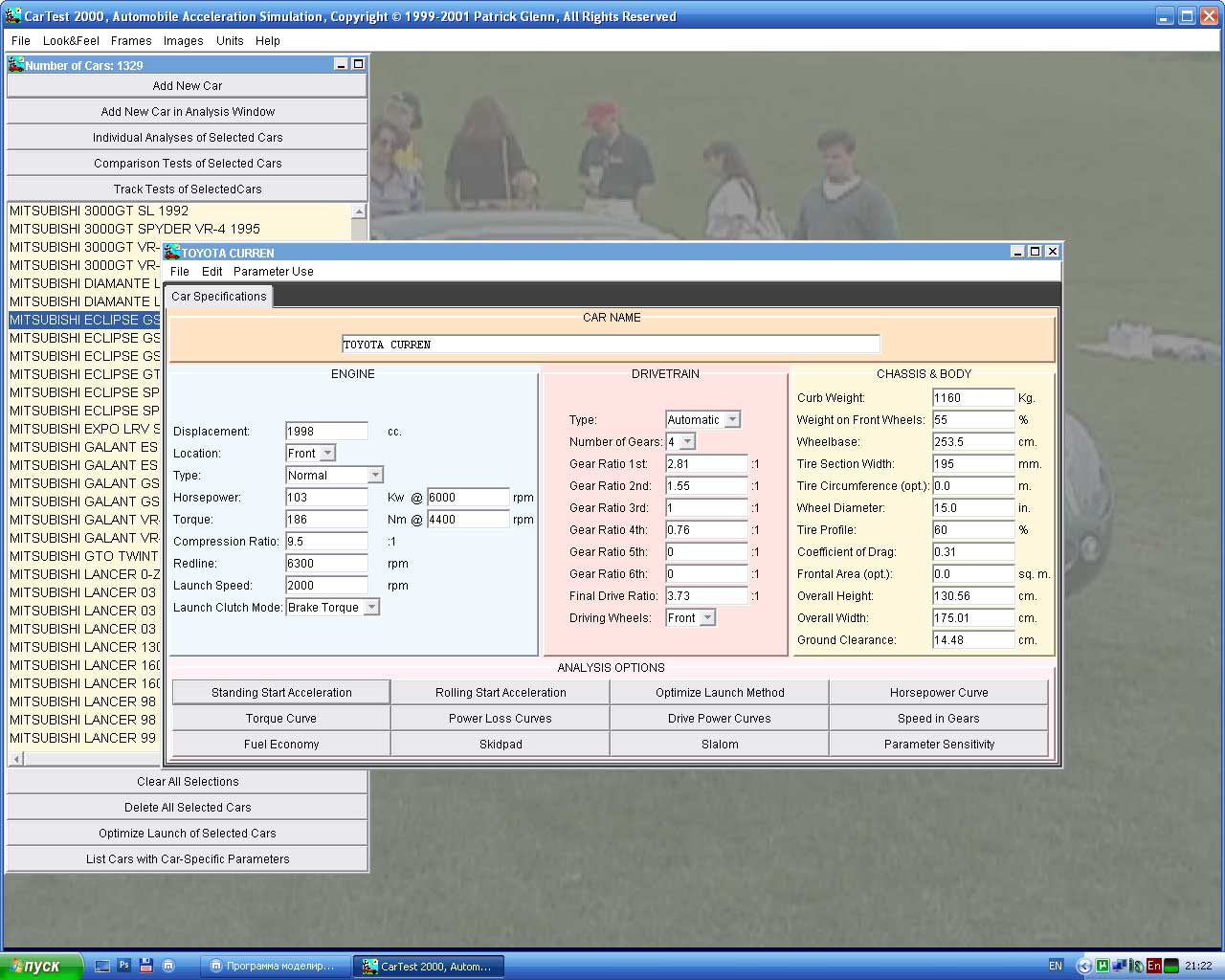Screen dimensions: 1225x980
Task: Open the engine Type dropdown showing Normal
Action: pyautogui.click(x=335, y=475)
